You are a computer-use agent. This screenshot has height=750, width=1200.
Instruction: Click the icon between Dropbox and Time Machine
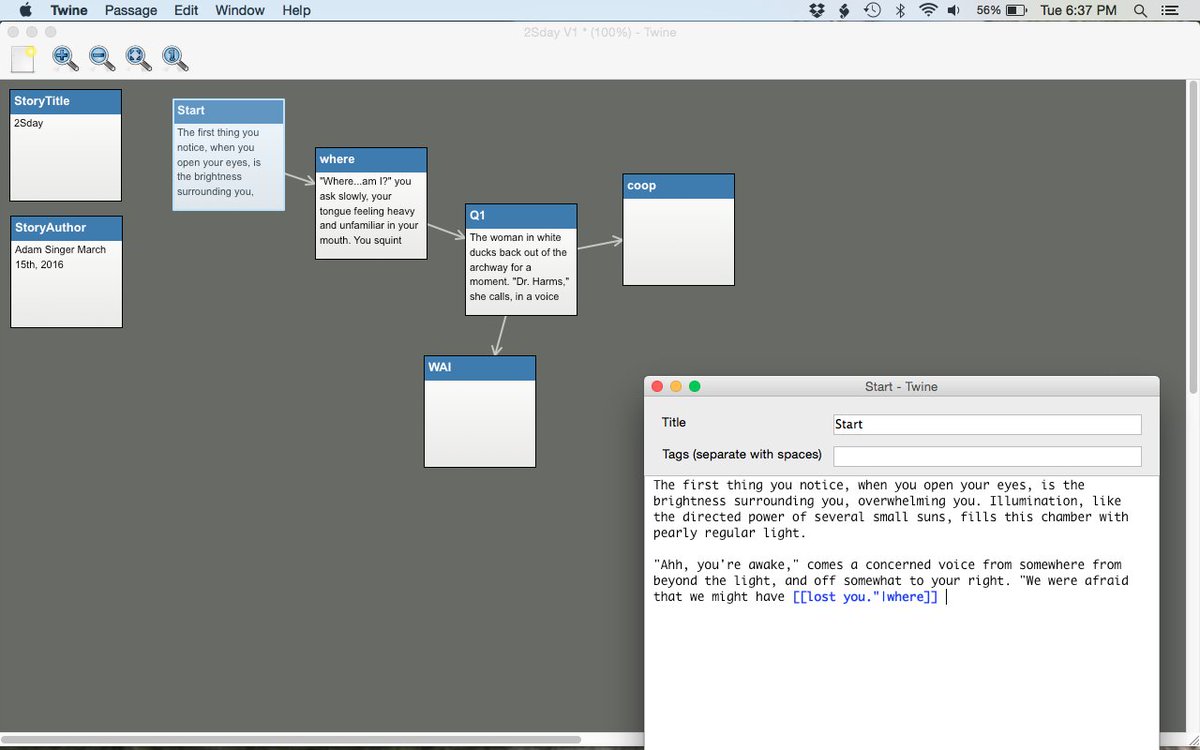pyautogui.click(x=844, y=10)
